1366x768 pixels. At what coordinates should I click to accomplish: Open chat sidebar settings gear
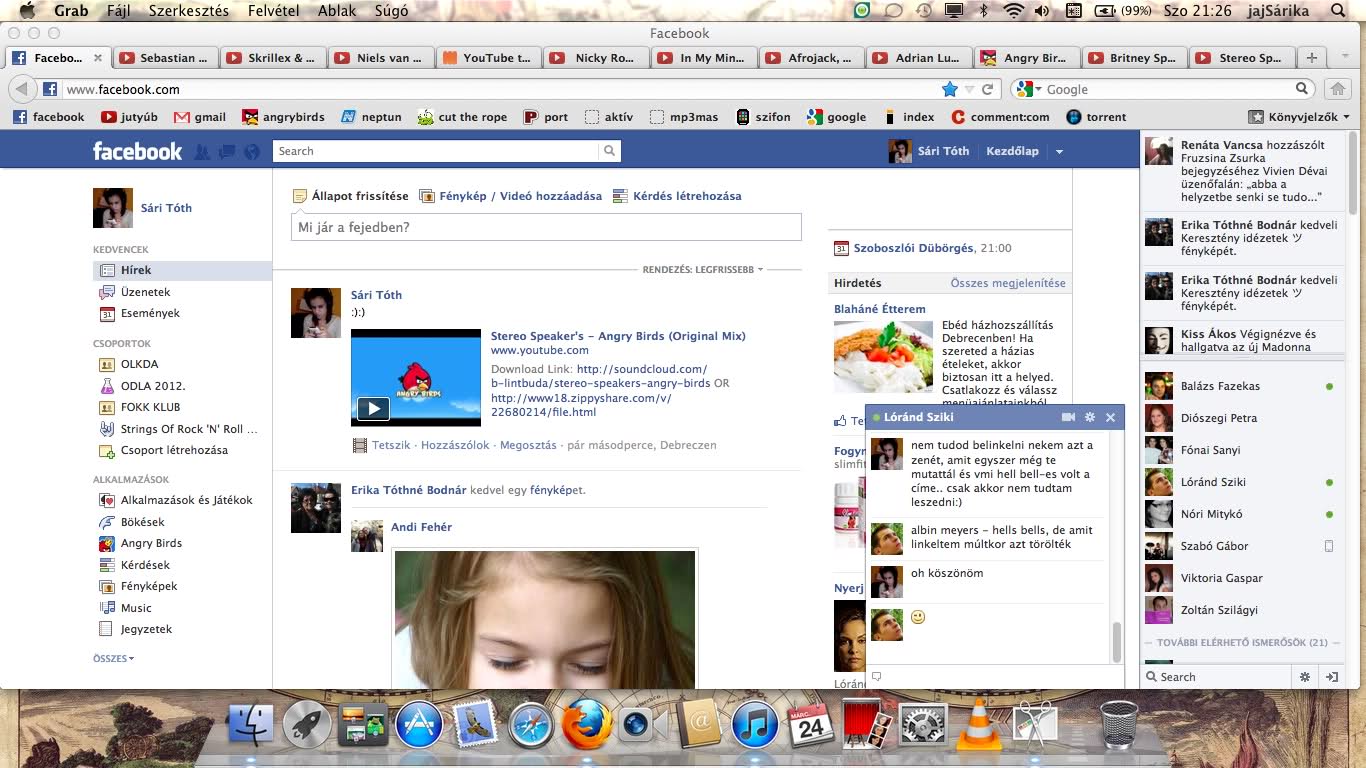(x=1305, y=677)
